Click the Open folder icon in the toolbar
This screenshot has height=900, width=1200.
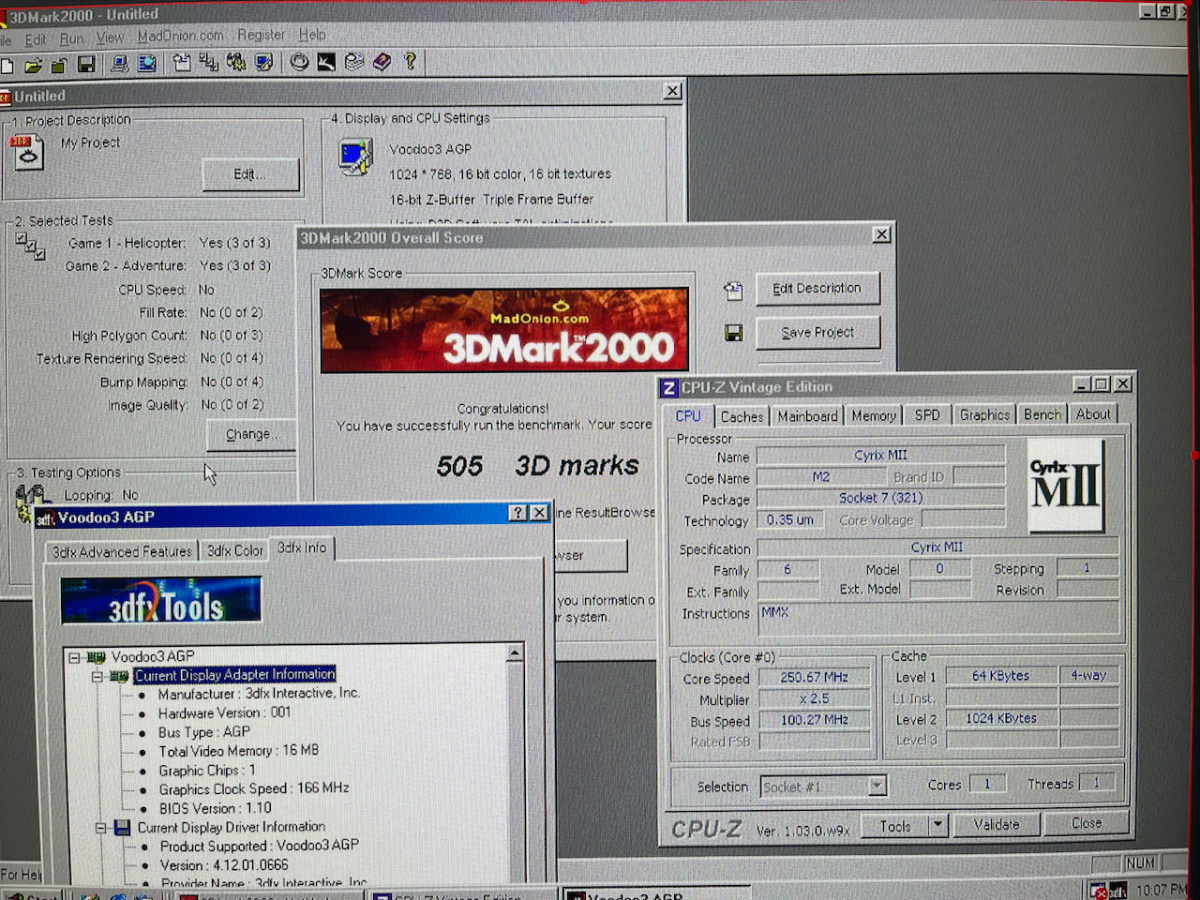33,65
